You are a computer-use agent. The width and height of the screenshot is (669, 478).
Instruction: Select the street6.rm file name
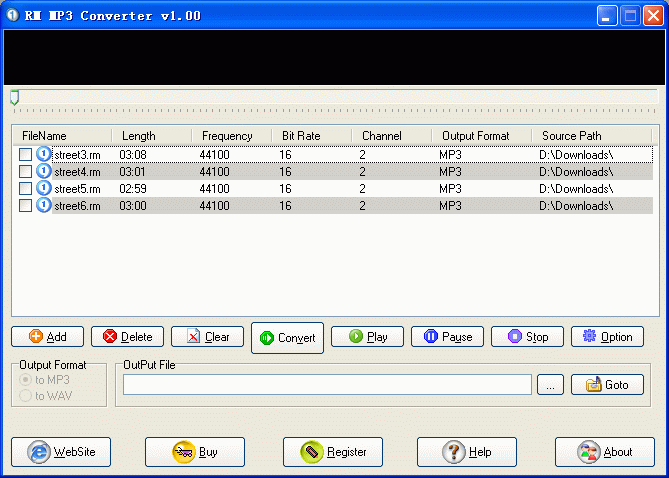(x=77, y=206)
